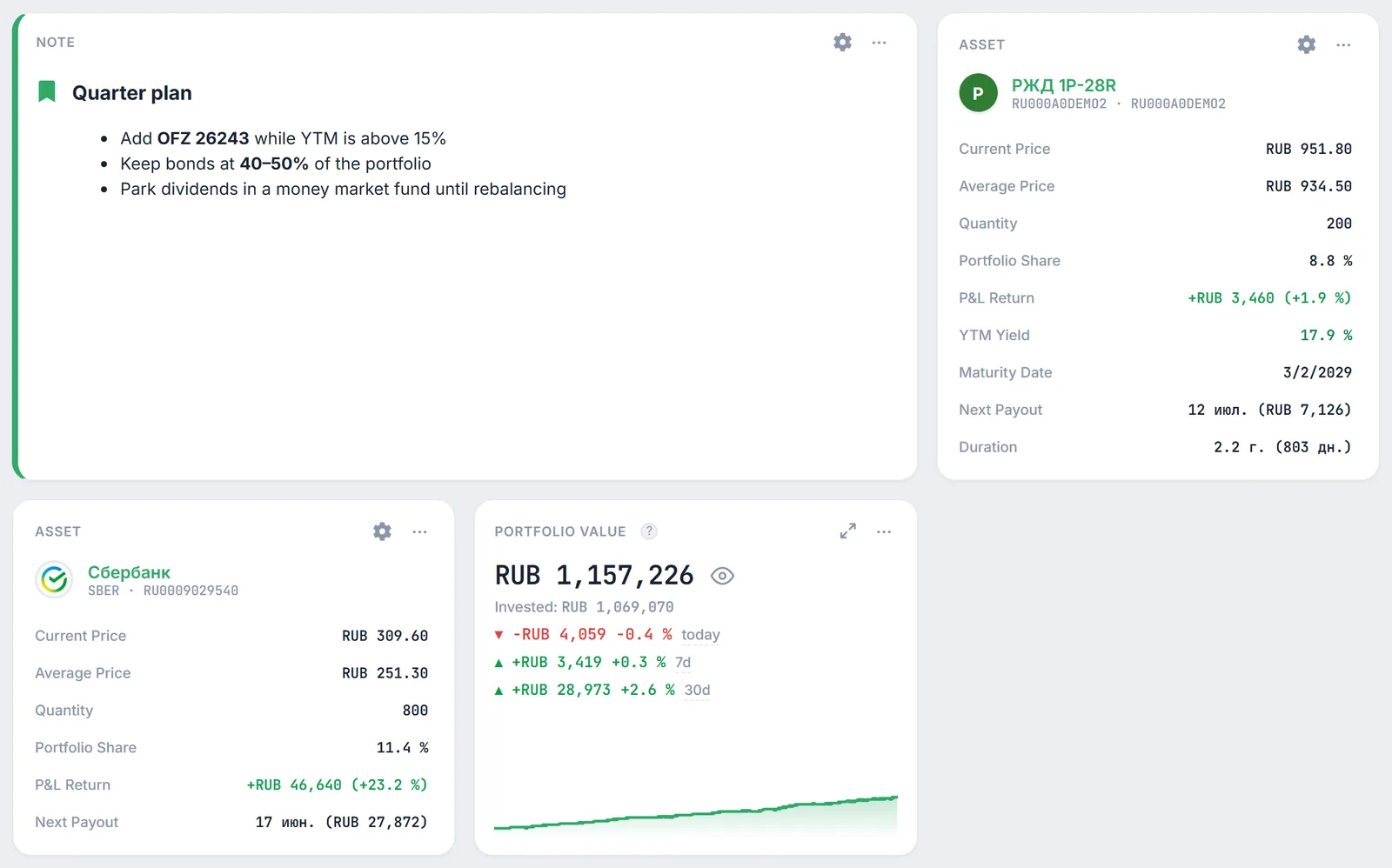The width and height of the screenshot is (1392, 868).
Task: Click Сбербанк quantity value 800
Action: pyautogui.click(x=415, y=711)
